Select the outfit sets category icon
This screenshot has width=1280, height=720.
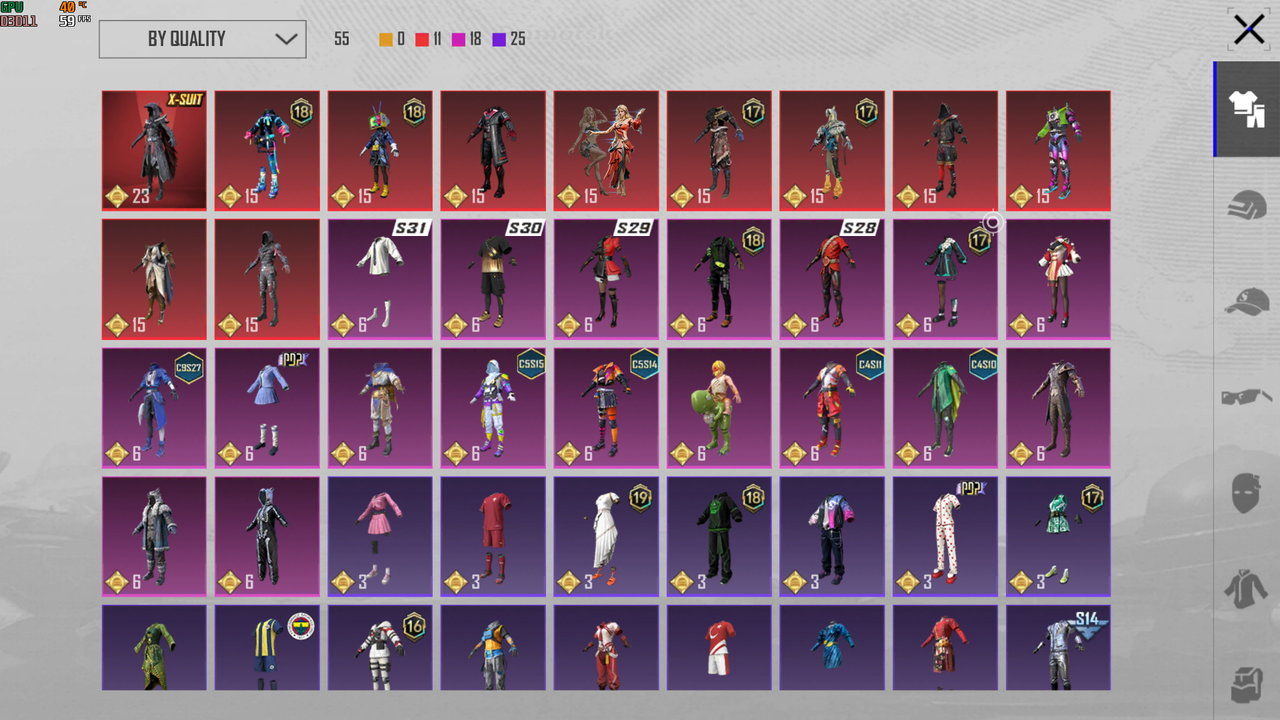click(1247, 109)
